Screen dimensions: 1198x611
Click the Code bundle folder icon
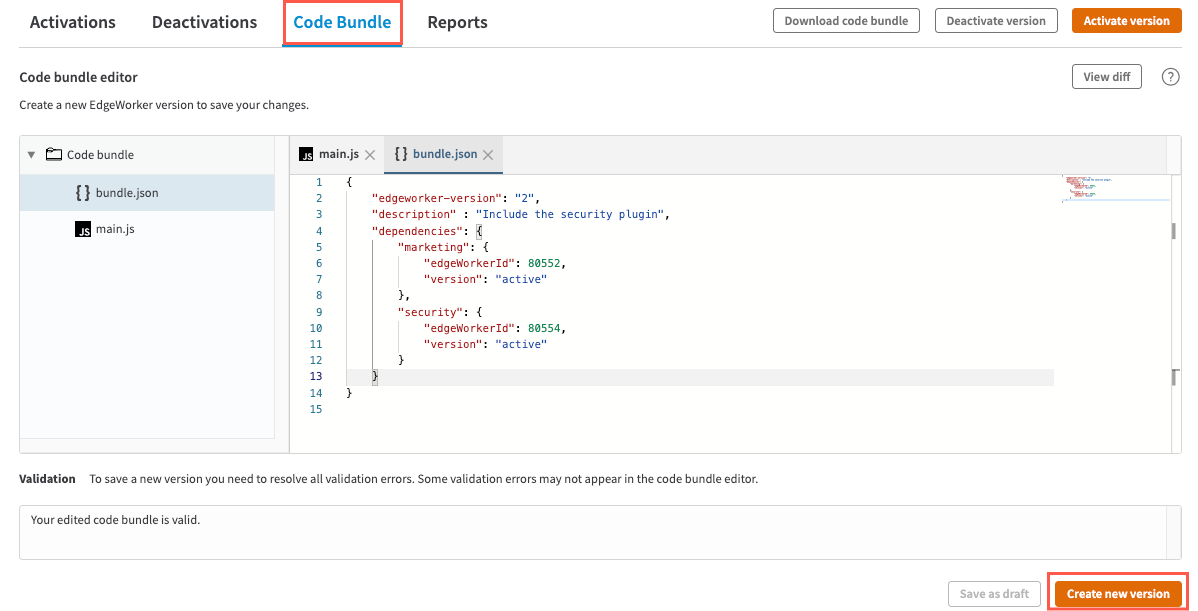pos(54,155)
